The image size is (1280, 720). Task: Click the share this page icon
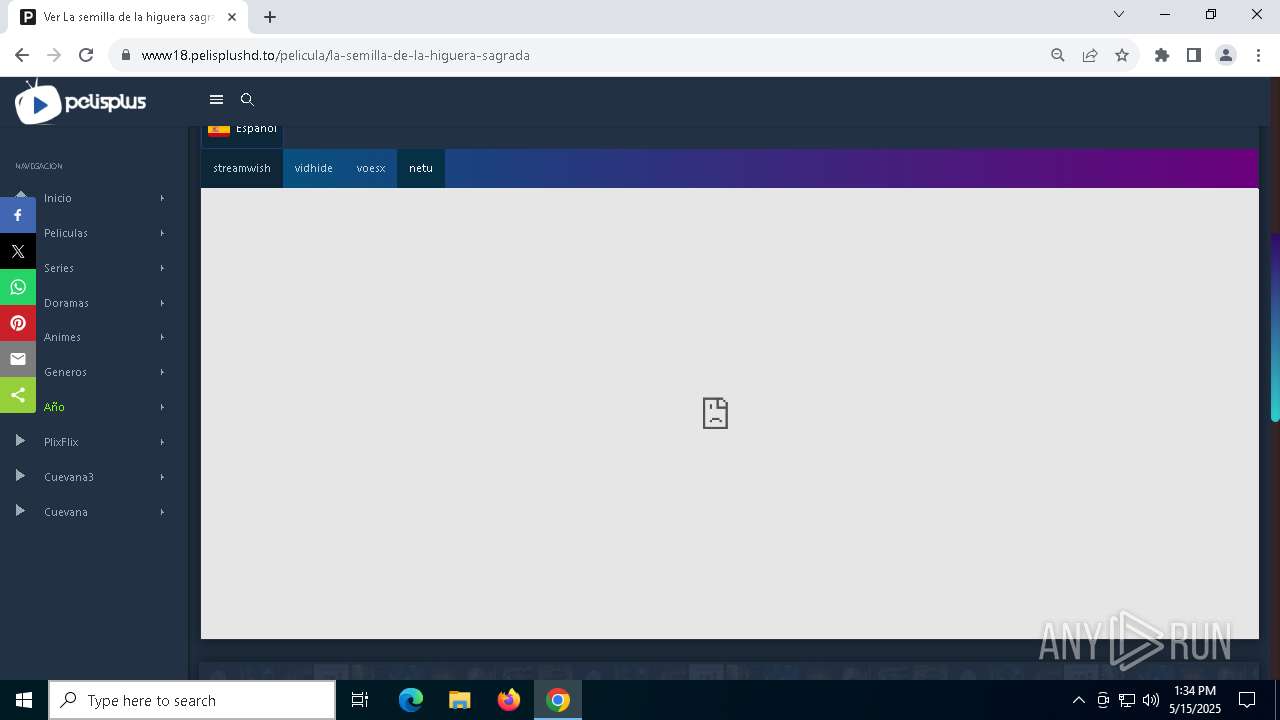[1090, 55]
